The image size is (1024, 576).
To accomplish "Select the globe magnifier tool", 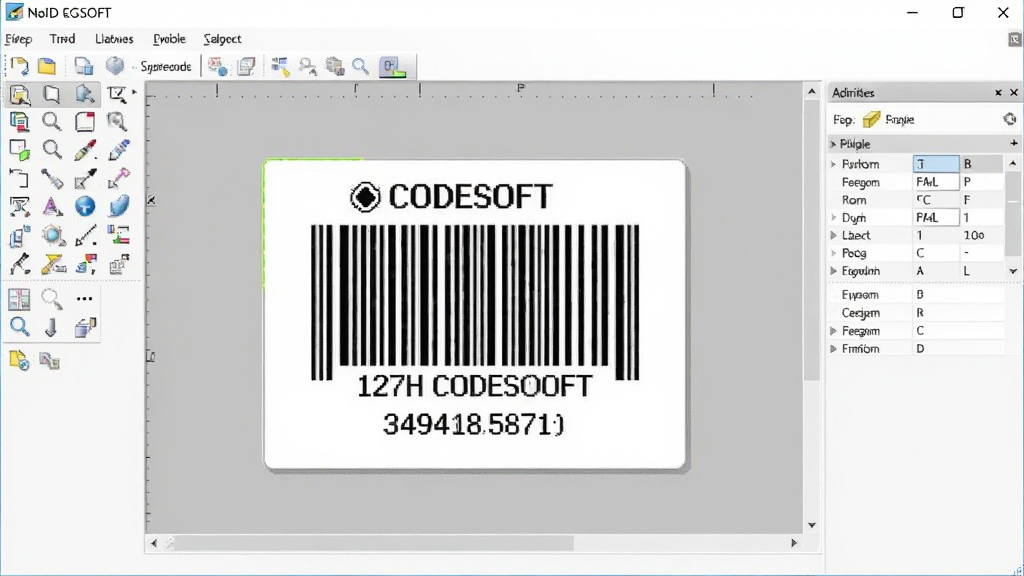I will (53, 235).
